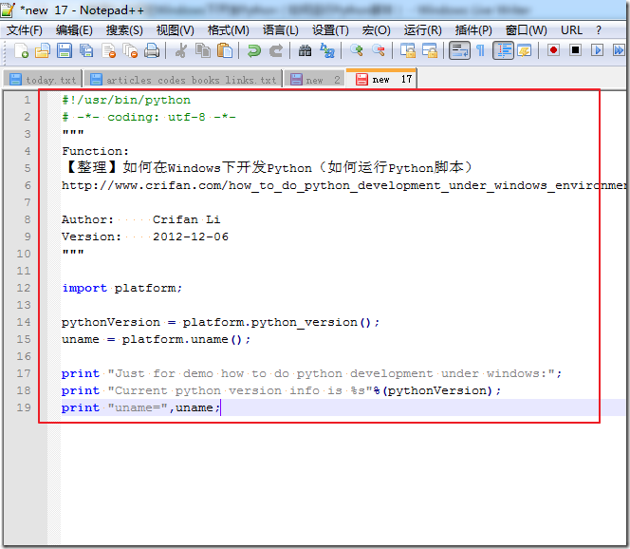The image size is (630, 549).
Task: Save all open documents
Action: coord(86,51)
